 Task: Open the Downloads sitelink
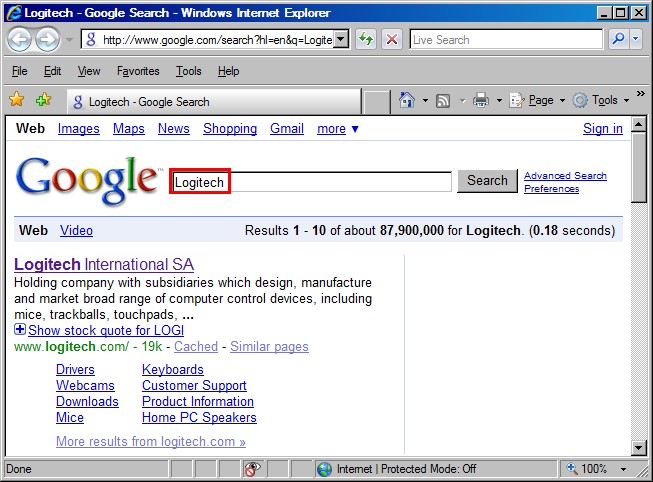(87, 402)
